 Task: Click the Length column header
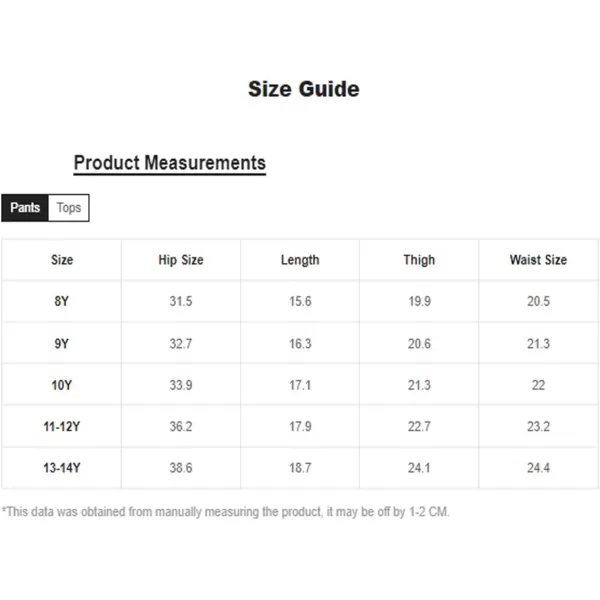pos(300,260)
